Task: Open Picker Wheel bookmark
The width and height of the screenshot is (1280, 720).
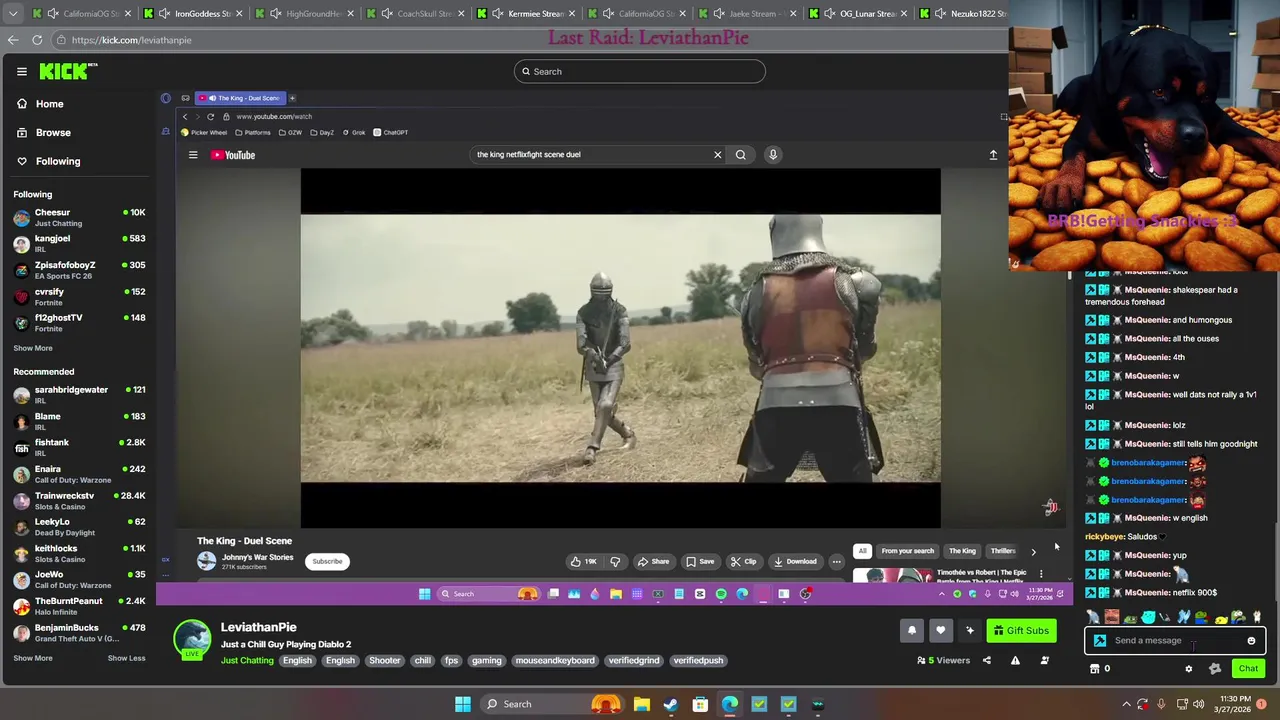Action: point(204,132)
